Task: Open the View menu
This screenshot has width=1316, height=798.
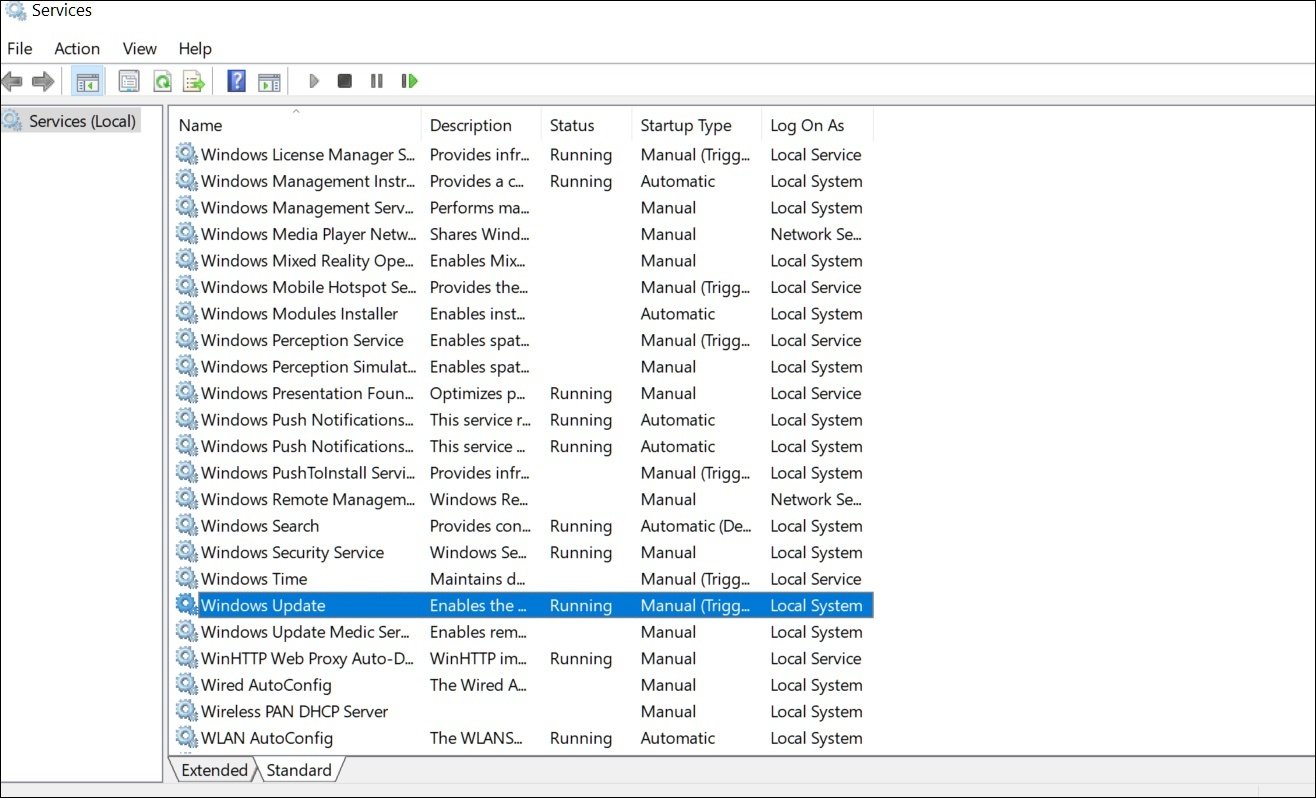Action: coord(140,48)
